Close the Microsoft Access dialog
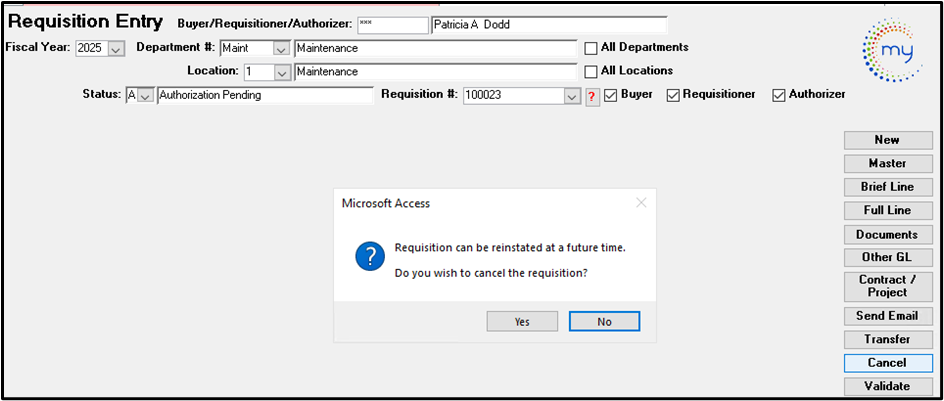 (x=641, y=203)
